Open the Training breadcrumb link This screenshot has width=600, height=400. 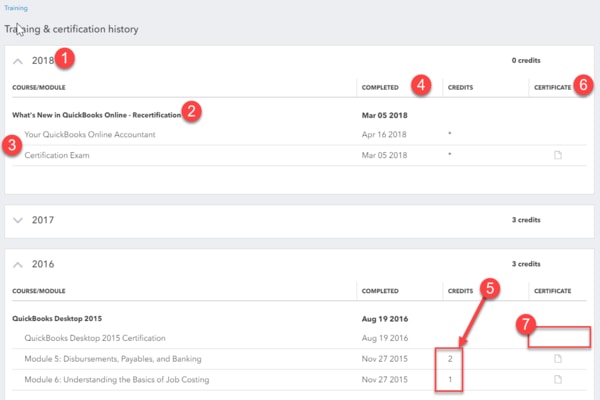[16, 8]
